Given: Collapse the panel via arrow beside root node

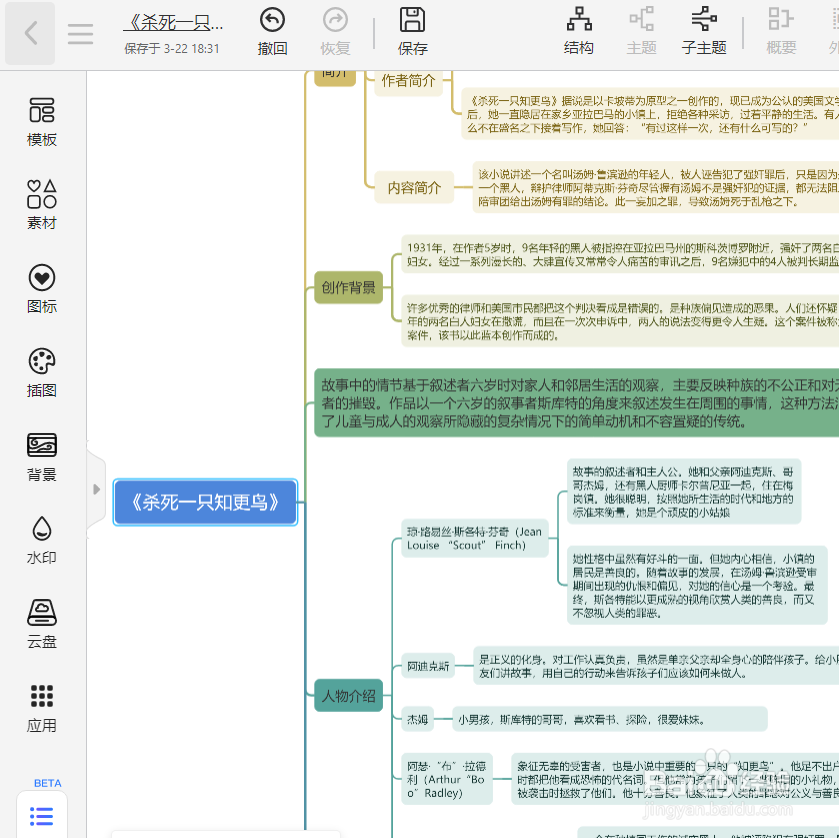Looking at the screenshot, I should click(x=96, y=489).
